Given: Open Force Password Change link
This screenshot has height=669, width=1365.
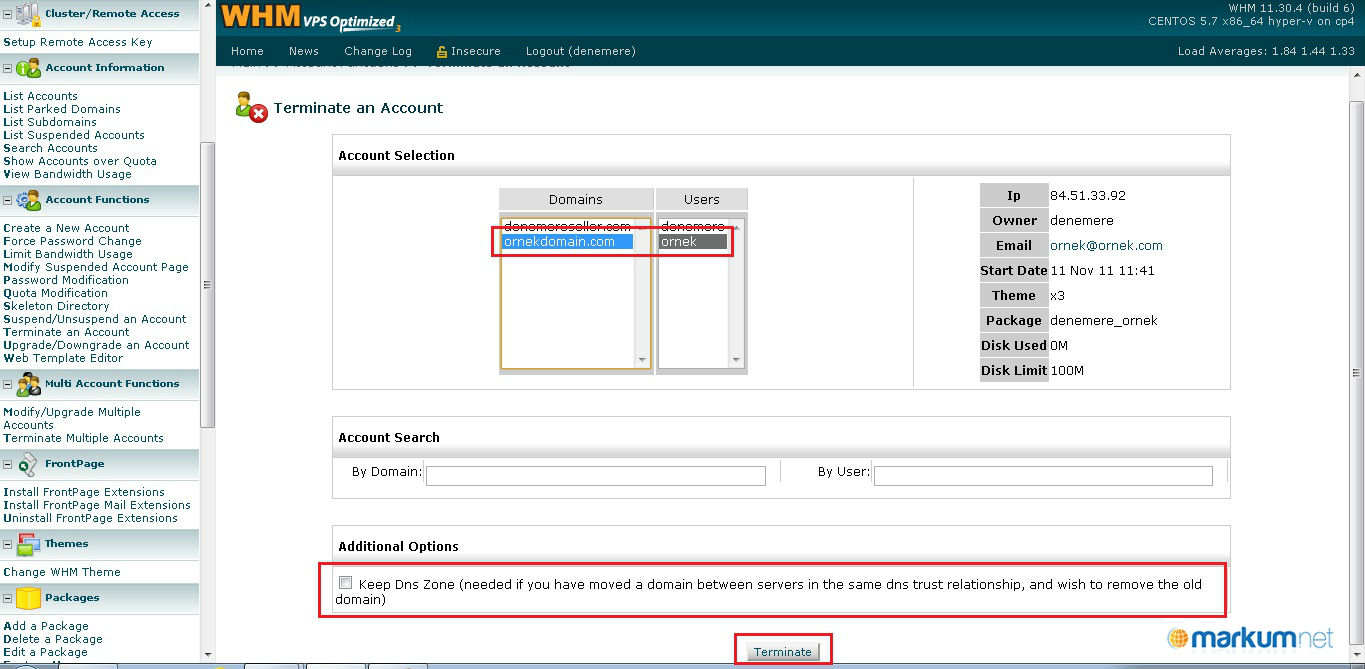Looking at the screenshot, I should click(x=72, y=241).
